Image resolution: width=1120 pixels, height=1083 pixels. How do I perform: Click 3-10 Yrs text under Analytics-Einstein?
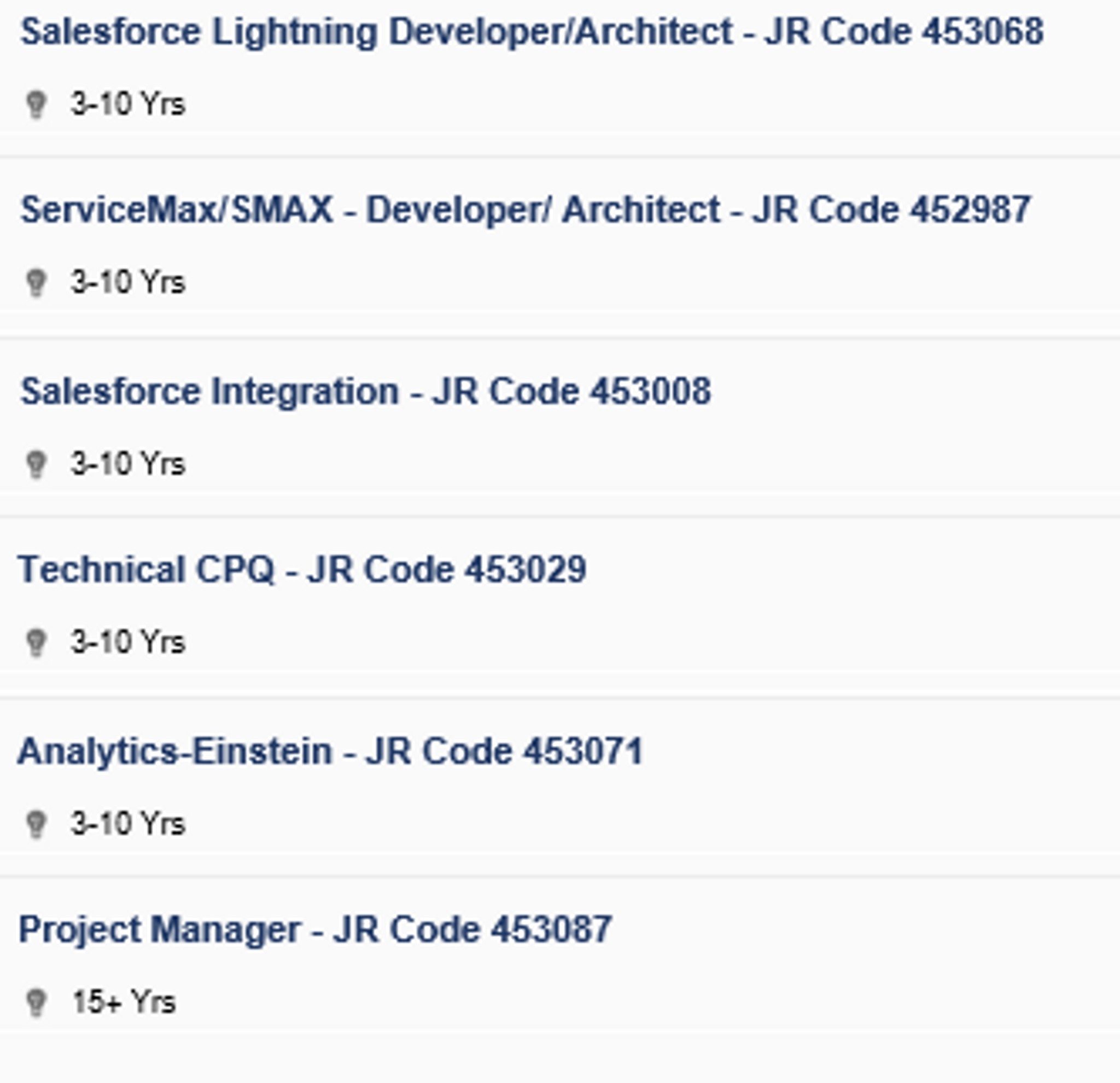128,824
